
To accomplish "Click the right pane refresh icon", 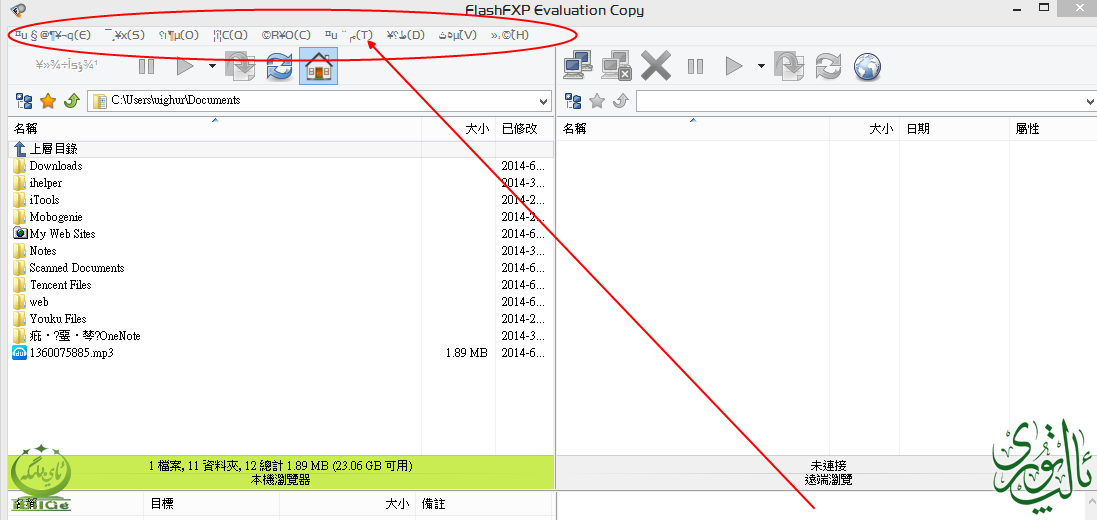I will 828,66.
